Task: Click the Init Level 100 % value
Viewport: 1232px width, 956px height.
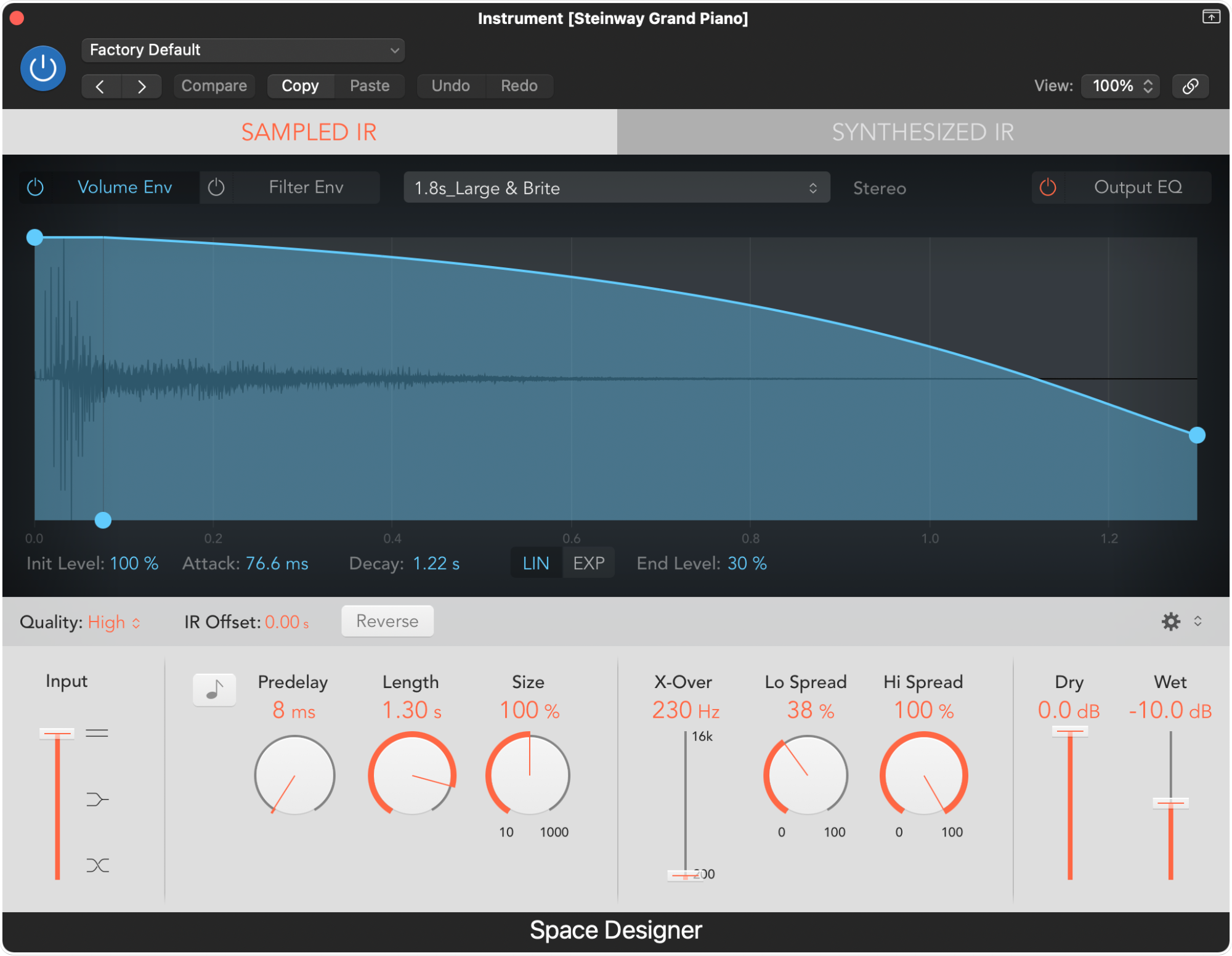Action: point(134,564)
